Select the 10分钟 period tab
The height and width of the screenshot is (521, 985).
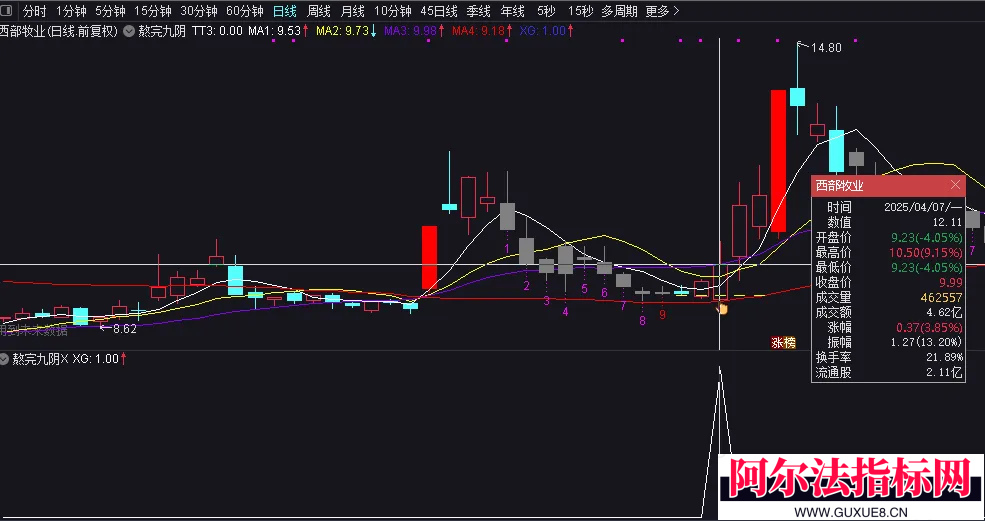pos(393,11)
